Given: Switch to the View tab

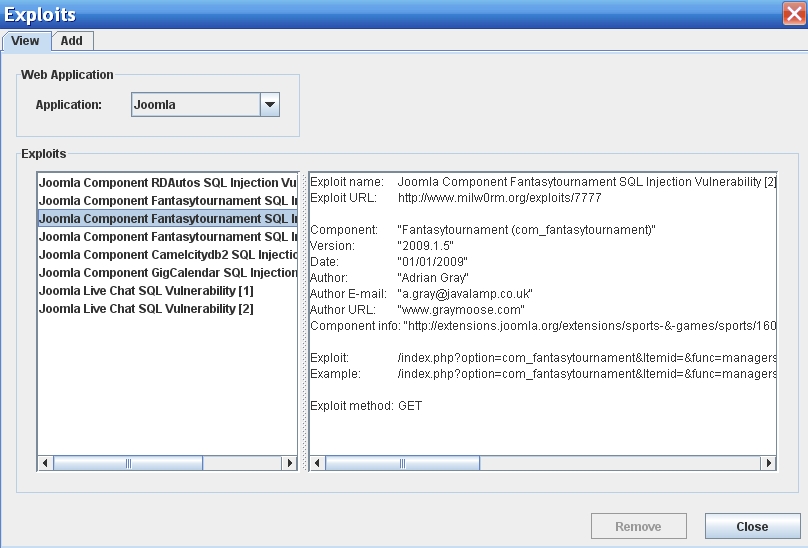Looking at the screenshot, I should [x=26, y=41].
